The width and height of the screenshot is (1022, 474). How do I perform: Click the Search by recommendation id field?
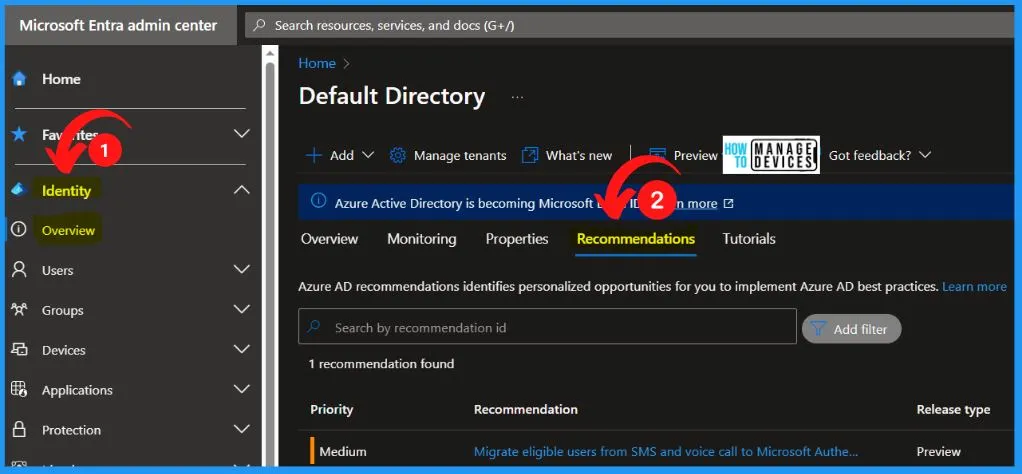click(x=548, y=326)
